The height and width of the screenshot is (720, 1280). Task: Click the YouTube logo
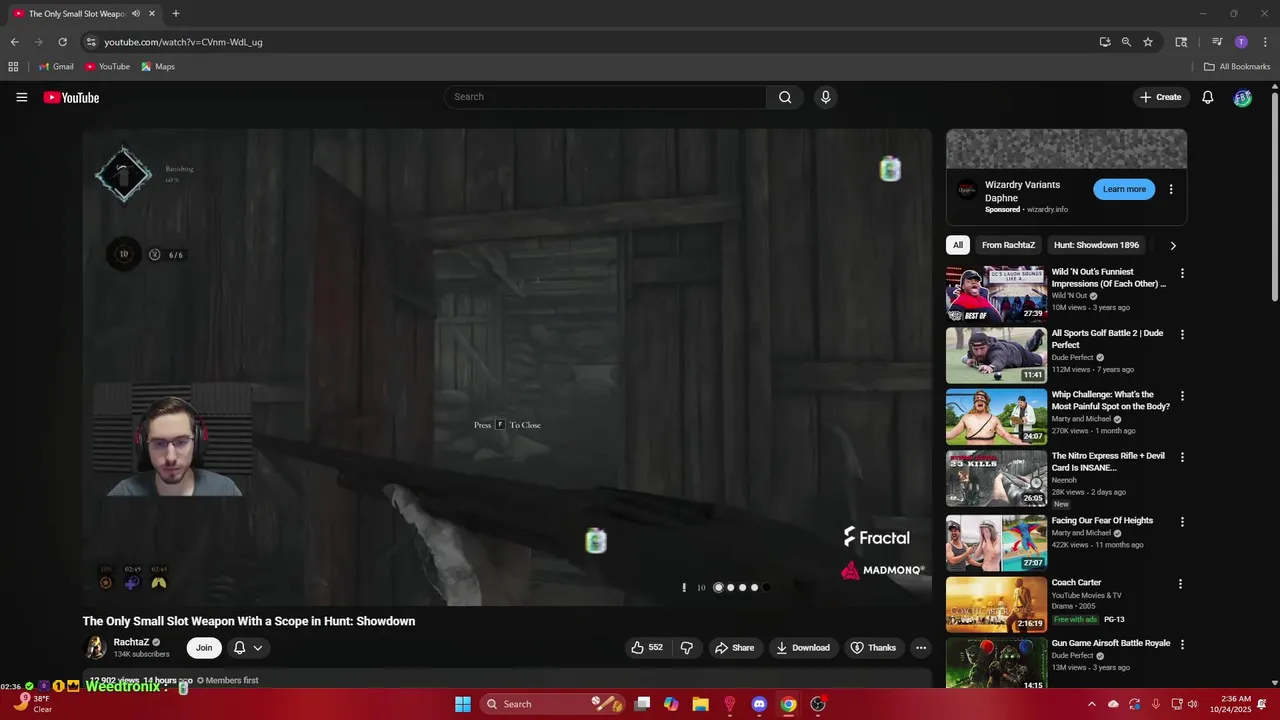(71, 97)
